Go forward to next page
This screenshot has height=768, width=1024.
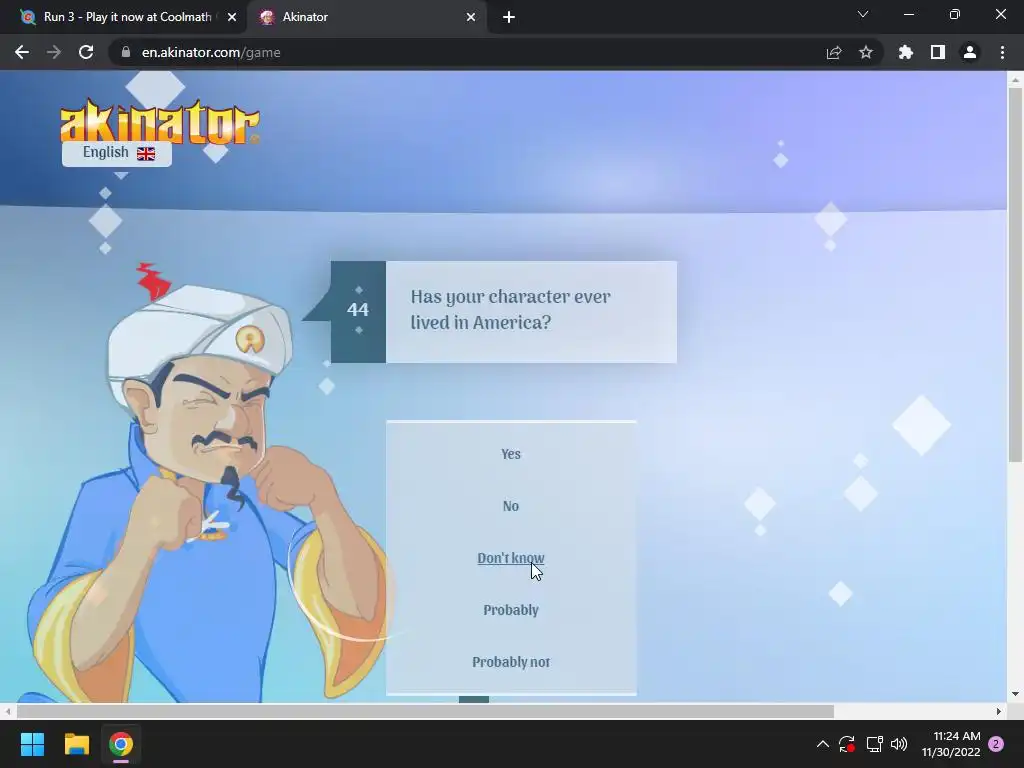click(x=54, y=52)
